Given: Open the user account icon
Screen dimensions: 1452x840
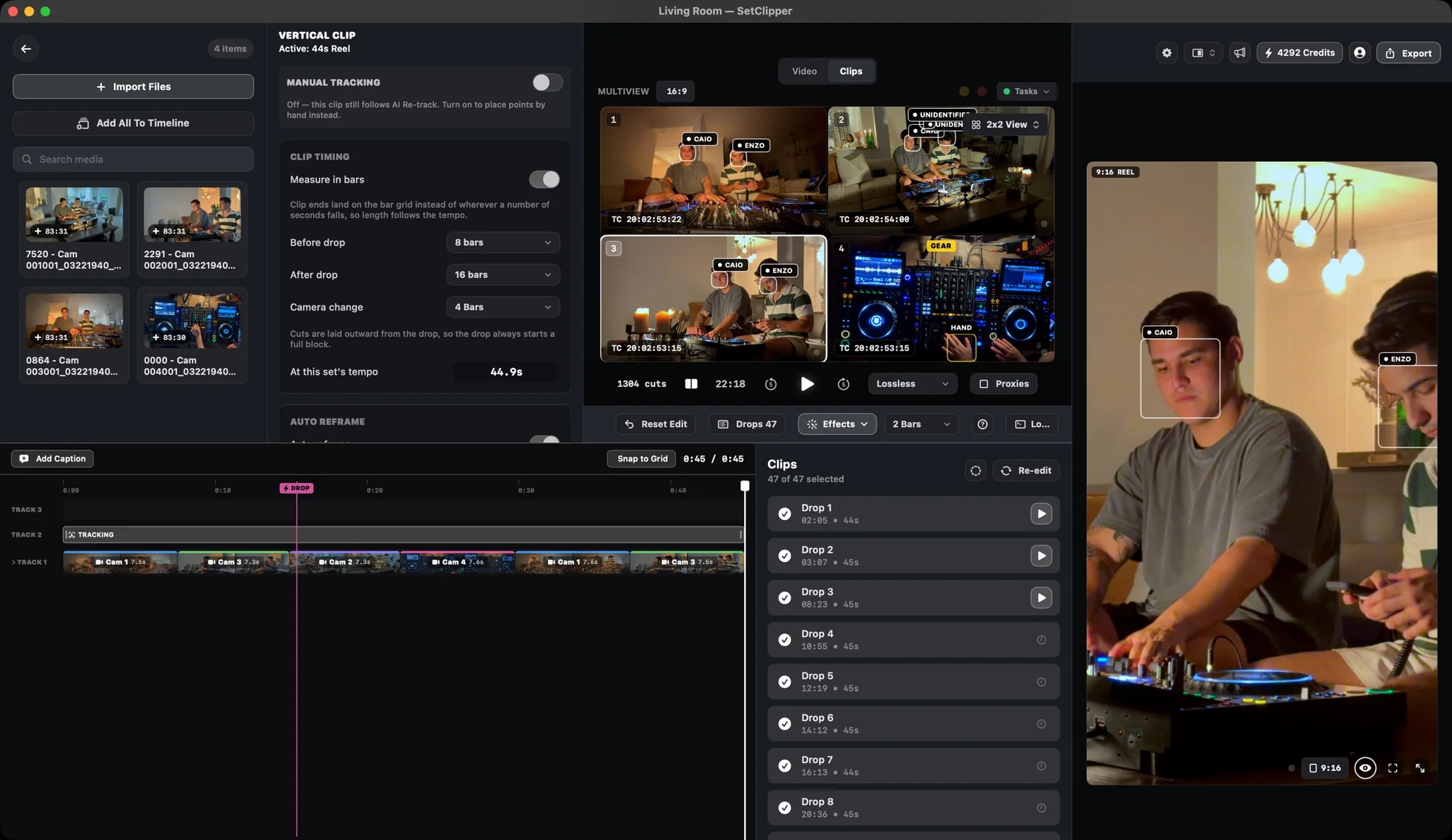Looking at the screenshot, I should [x=1360, y=53].
